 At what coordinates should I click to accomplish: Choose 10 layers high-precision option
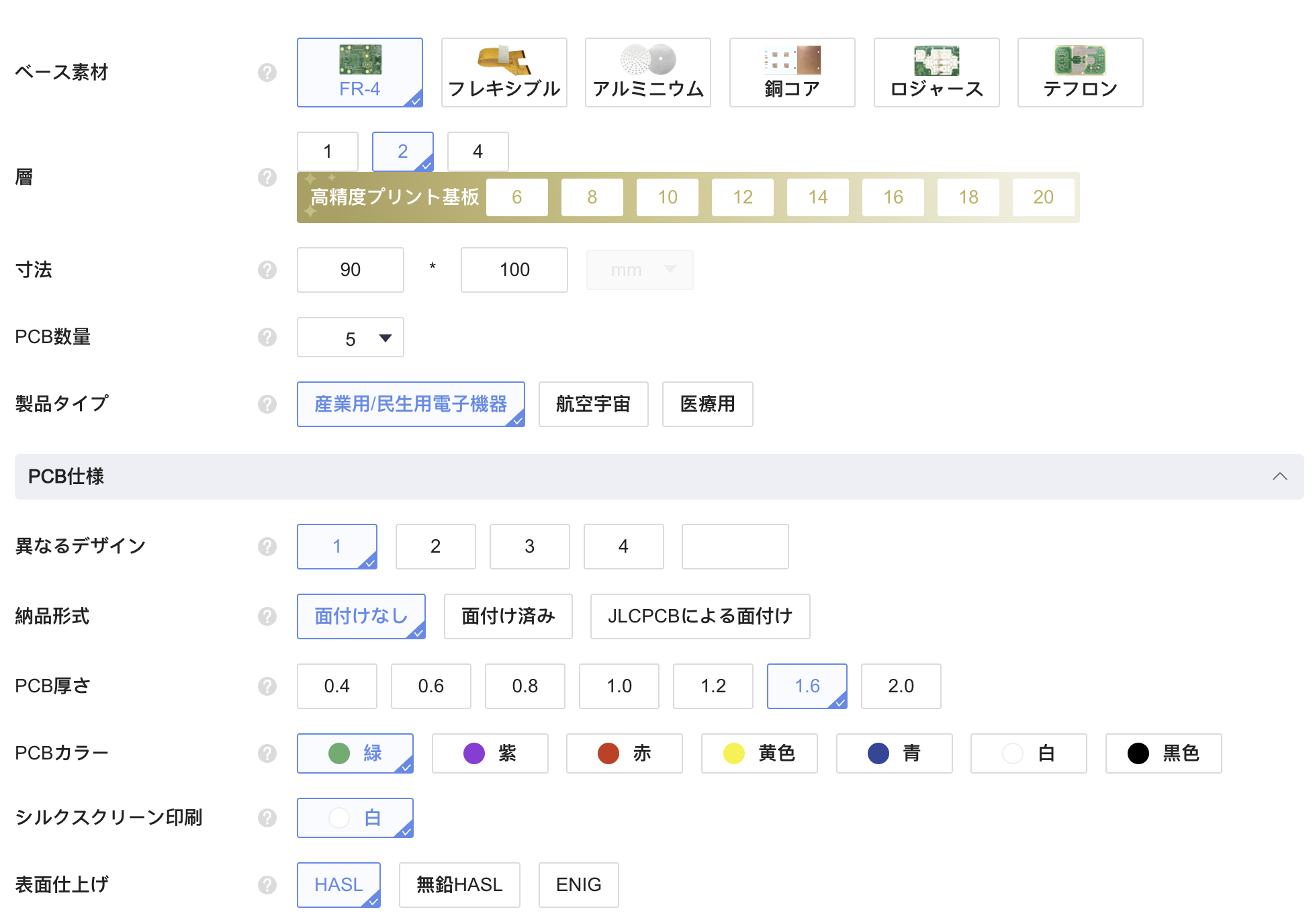(x=668, y=197)
